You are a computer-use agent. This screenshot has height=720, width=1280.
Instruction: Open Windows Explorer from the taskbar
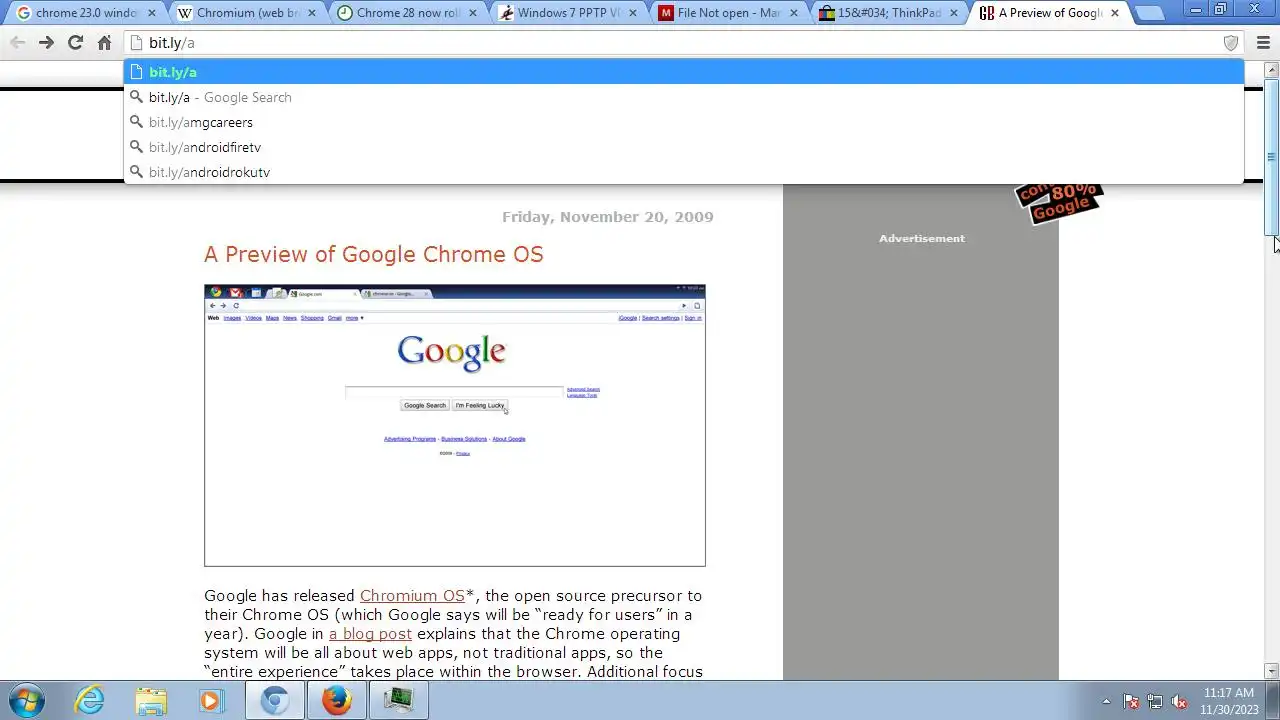[151, 700]
